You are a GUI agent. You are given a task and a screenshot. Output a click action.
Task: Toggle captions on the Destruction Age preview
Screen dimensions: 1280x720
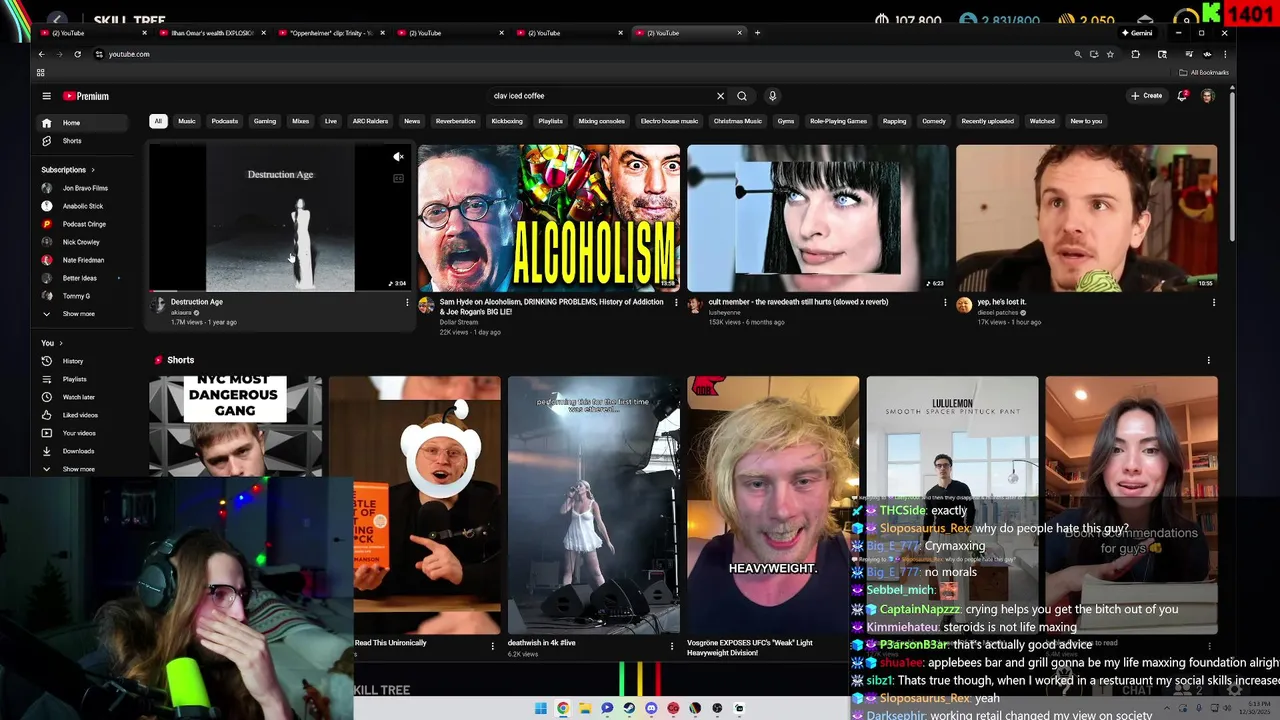(x=398, y=178)
